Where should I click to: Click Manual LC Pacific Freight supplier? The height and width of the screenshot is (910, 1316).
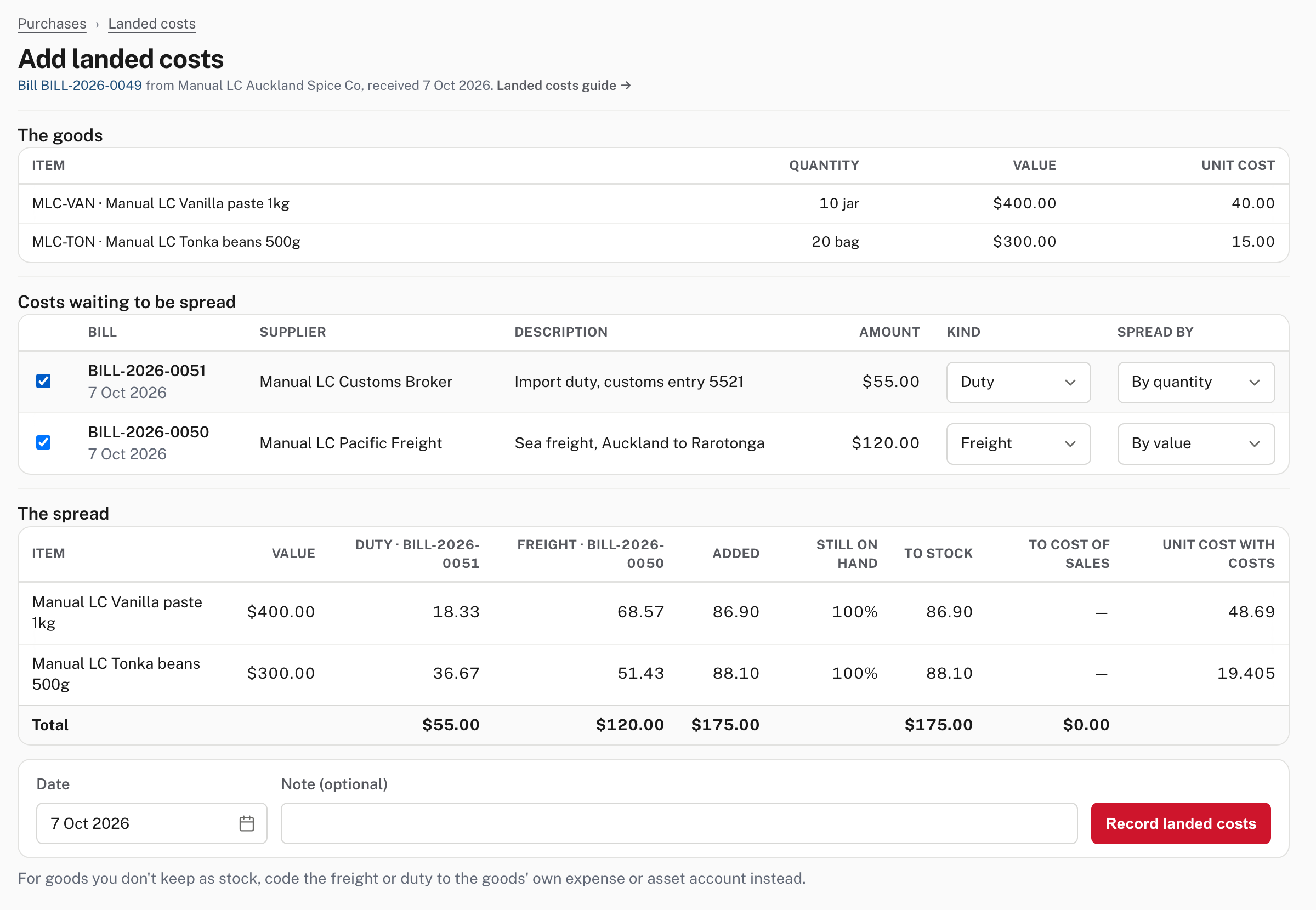point(351,443)
